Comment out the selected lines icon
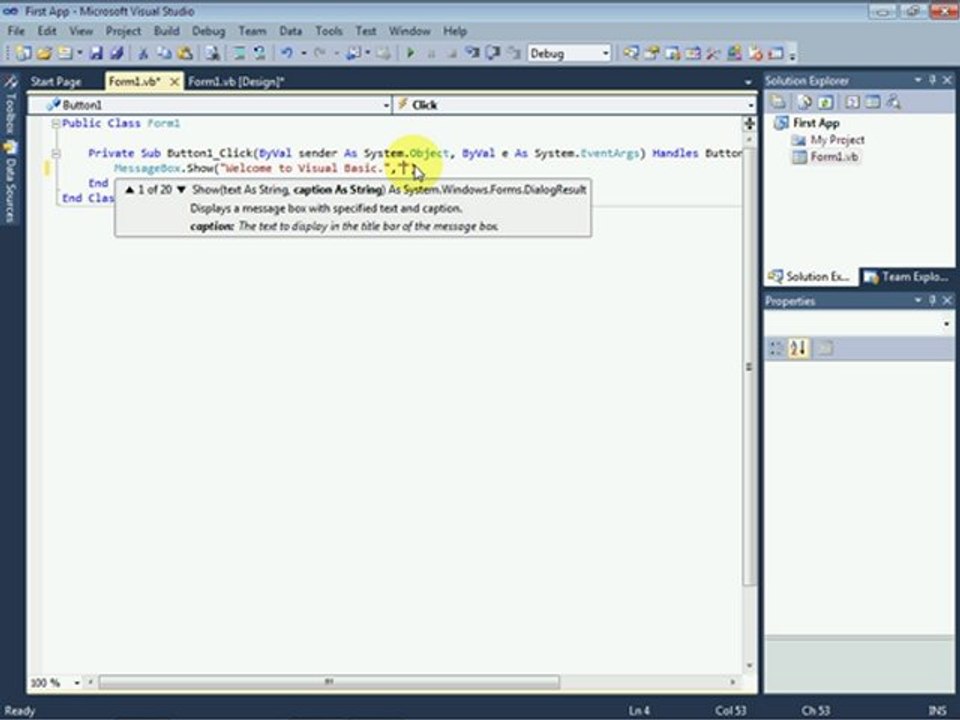The height and width of the screenshot is (720, 960). click(239, 53)
